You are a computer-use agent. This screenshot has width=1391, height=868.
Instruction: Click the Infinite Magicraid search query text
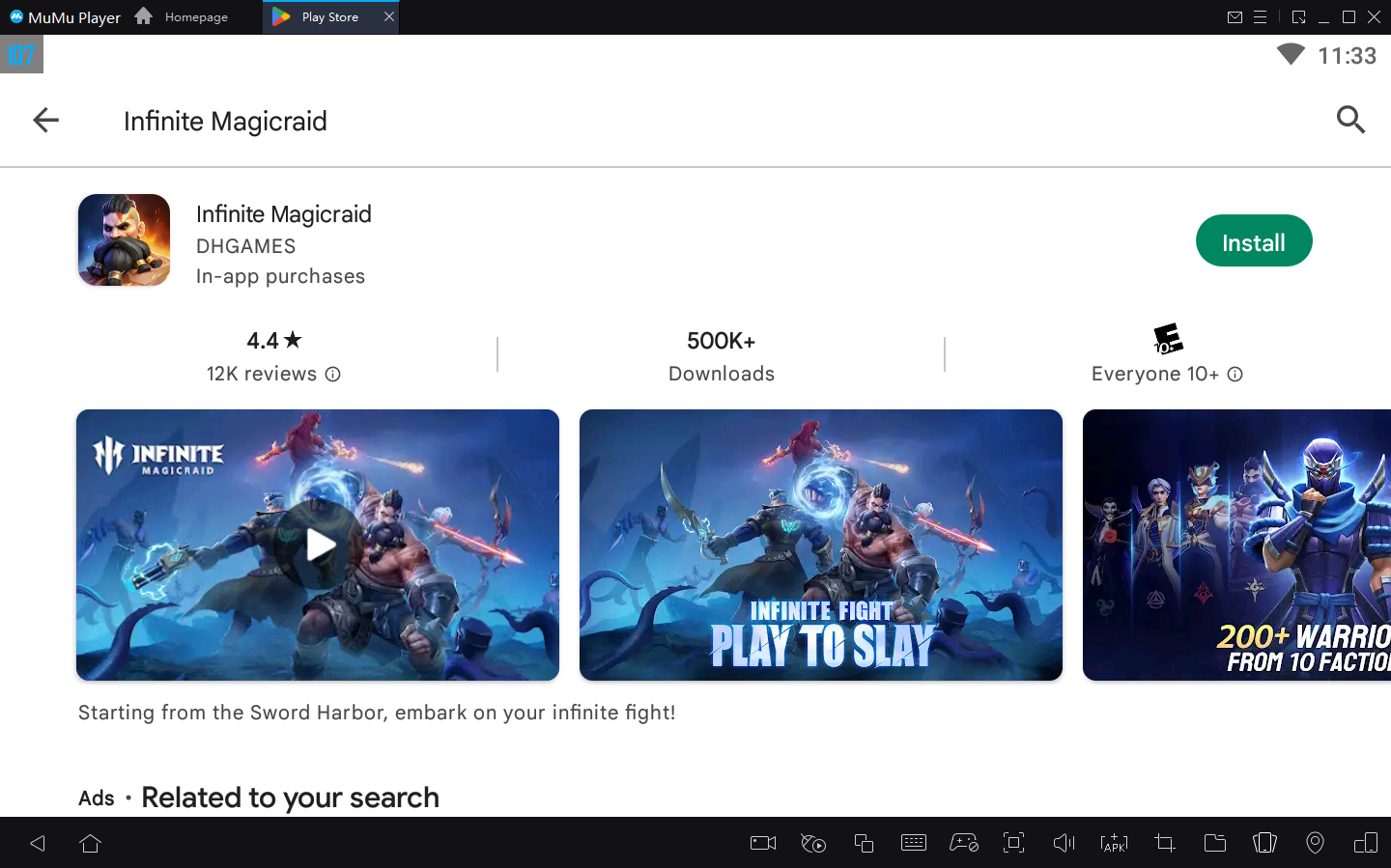225,121
